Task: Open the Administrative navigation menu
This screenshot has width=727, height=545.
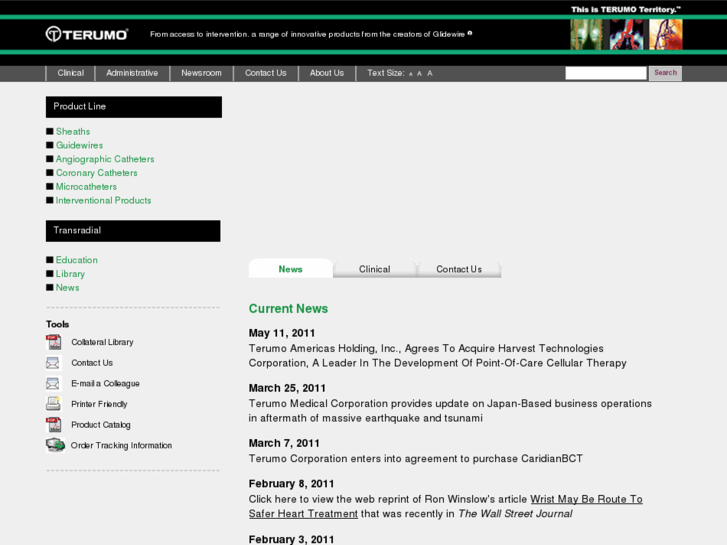Action: [x=132, y=73]
